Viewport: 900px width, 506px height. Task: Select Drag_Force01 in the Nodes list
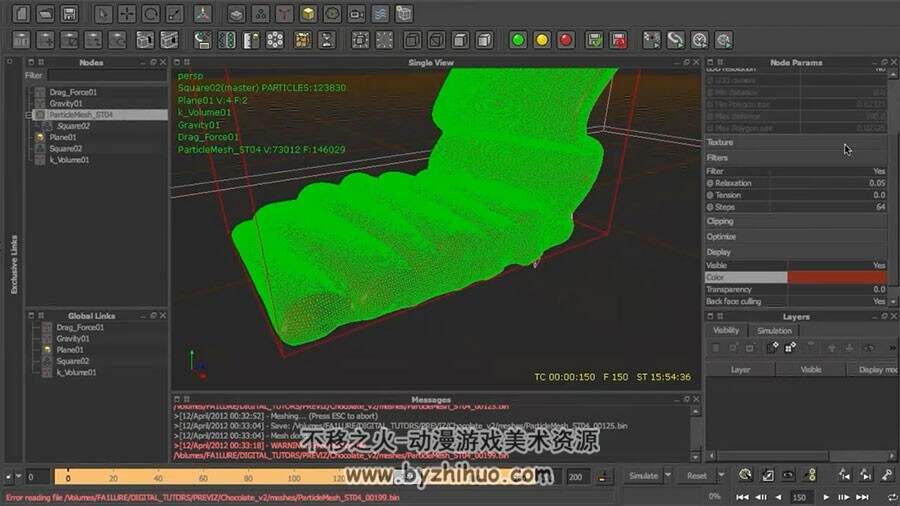tap(73, 92)
